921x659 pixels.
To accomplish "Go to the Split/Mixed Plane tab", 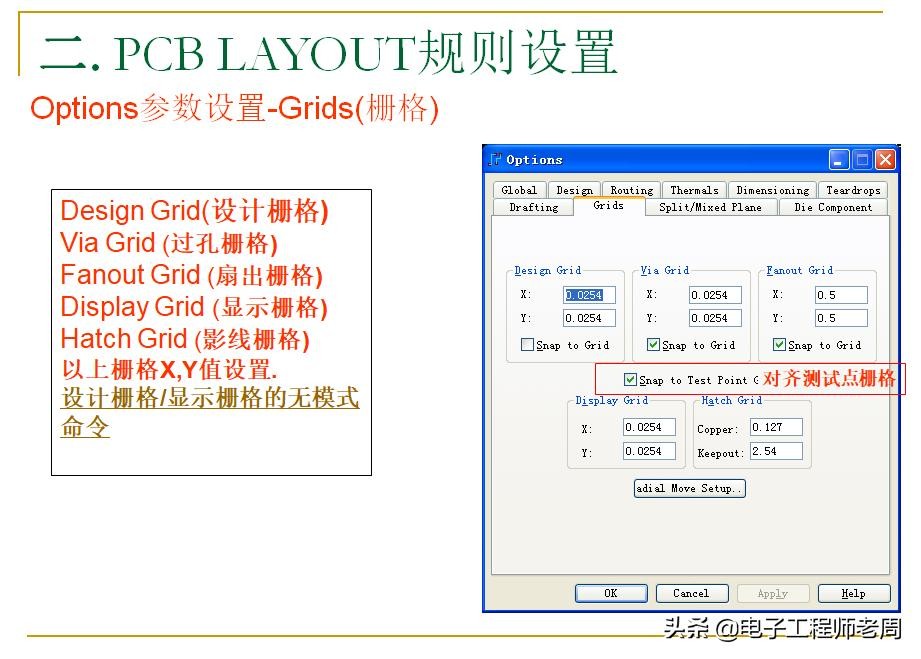I will point(710,207).
